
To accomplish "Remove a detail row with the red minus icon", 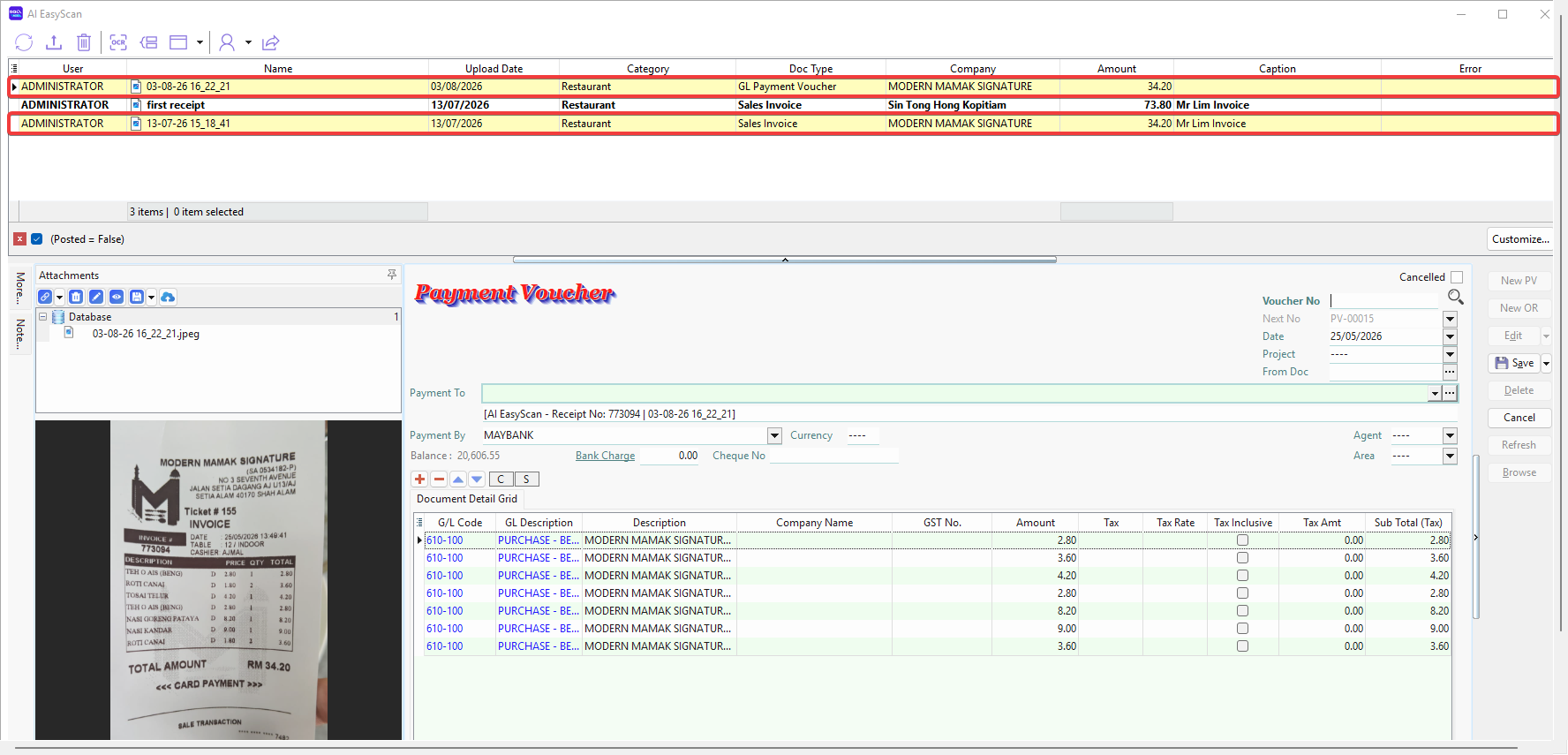I will click(439, 479).
